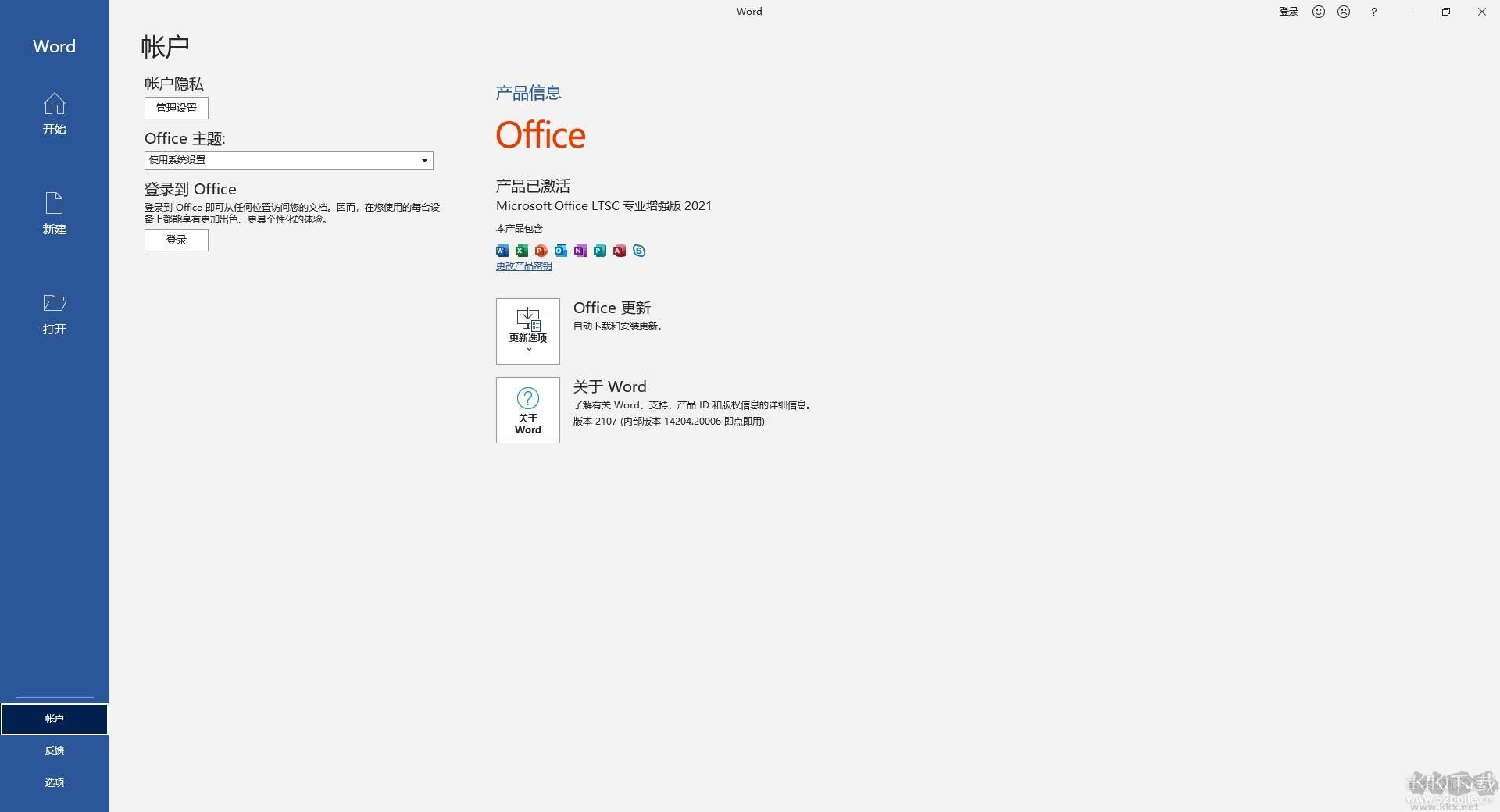Image resolution: width=1500 pixels, height=812 pixels.
Task: Click the Word product icon
Action: click(x=502, y=251)
